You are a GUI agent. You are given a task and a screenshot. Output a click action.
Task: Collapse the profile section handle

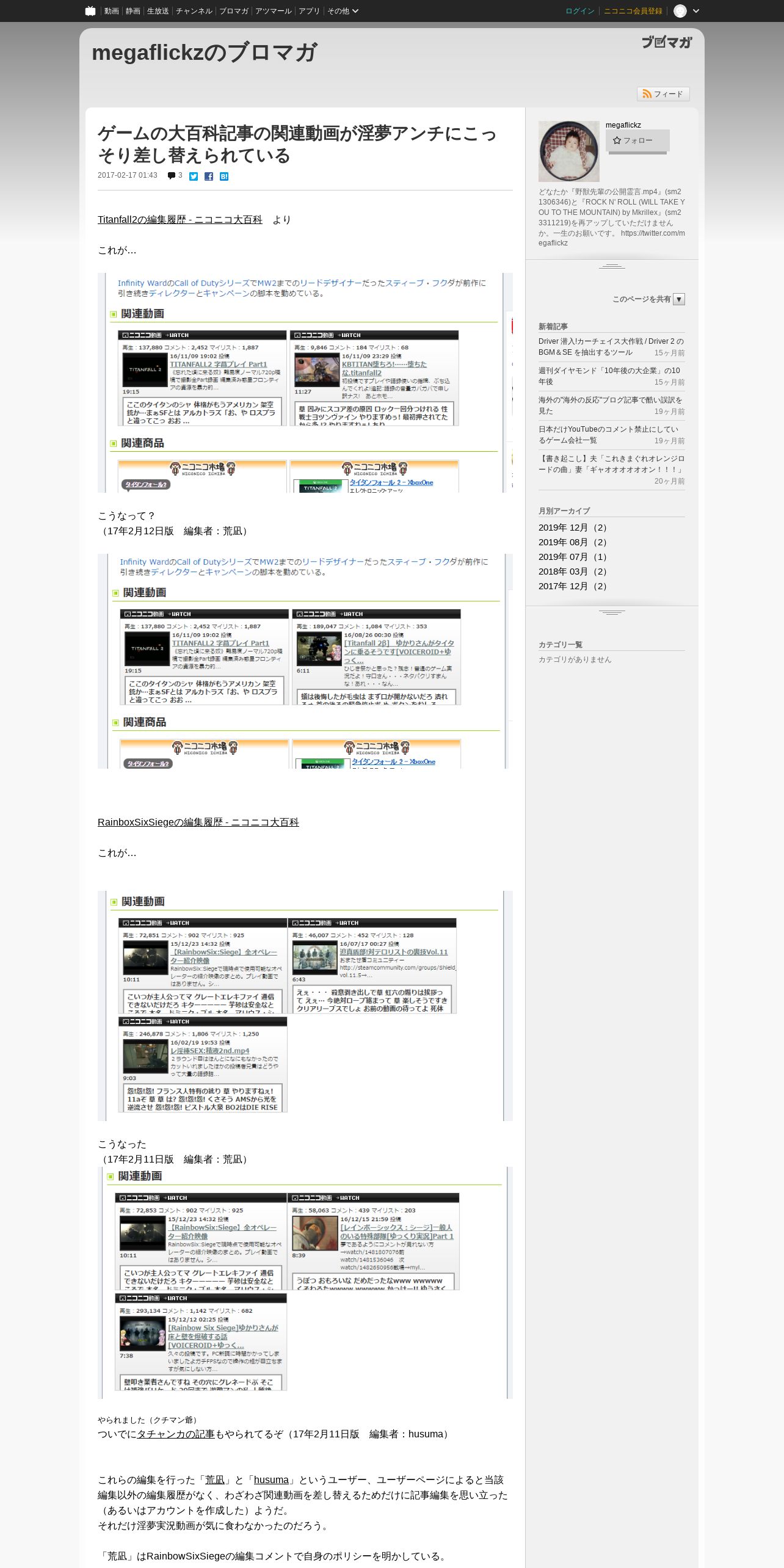tap(612, 266)
